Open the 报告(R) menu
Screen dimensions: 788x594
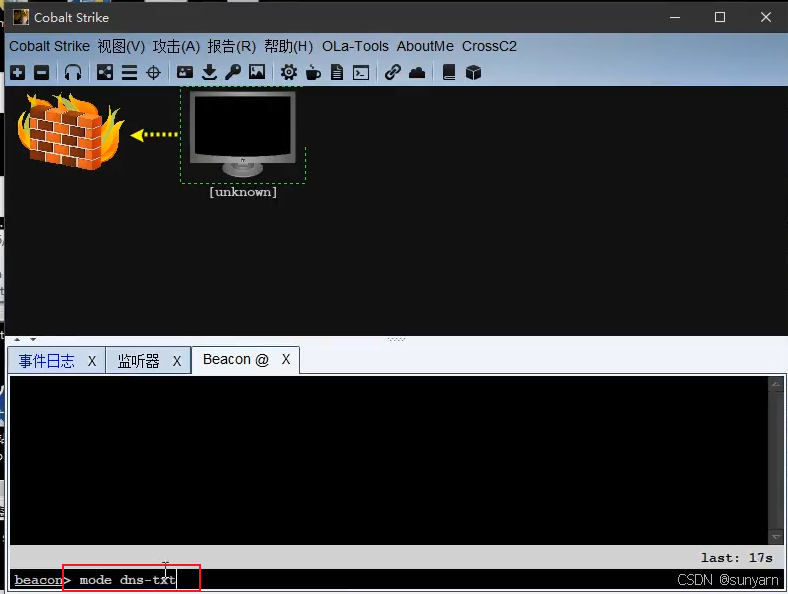232,46
